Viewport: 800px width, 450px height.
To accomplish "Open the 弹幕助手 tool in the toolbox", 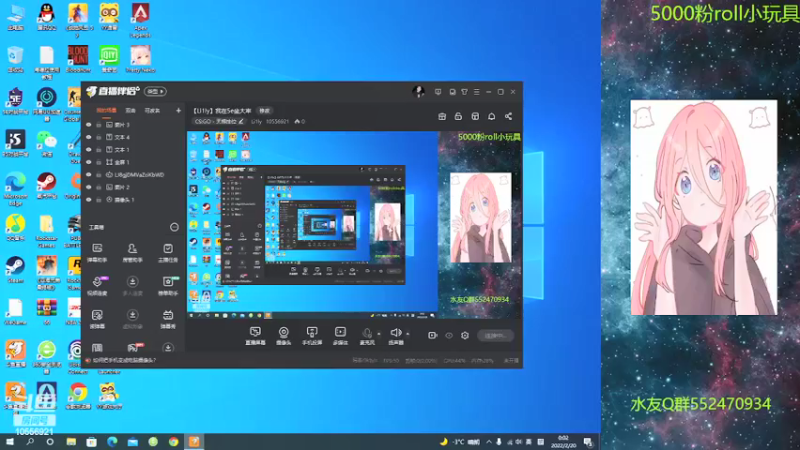I will click(x=97, y=253).
